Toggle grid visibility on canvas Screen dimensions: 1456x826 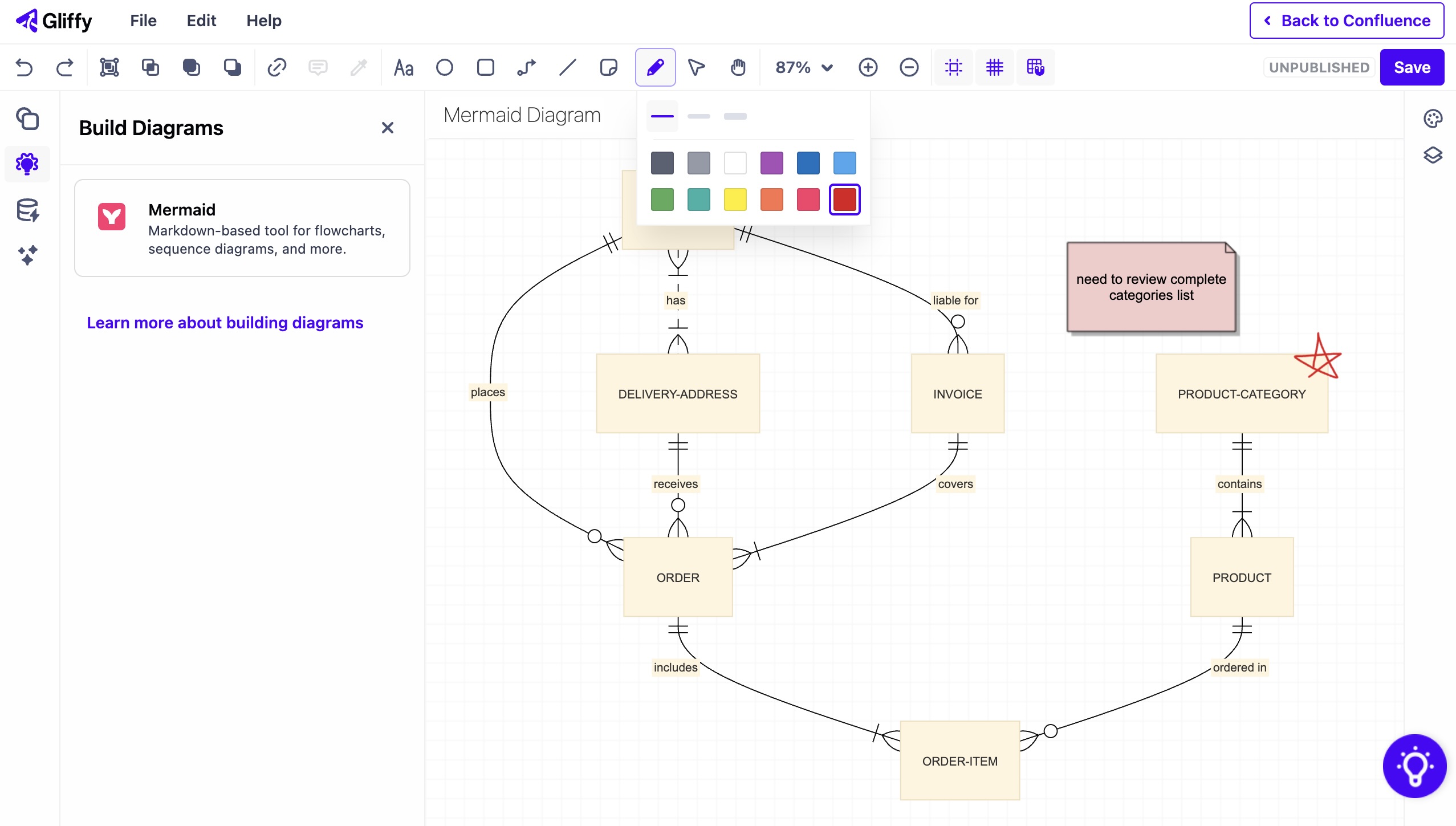coord(994,67)
